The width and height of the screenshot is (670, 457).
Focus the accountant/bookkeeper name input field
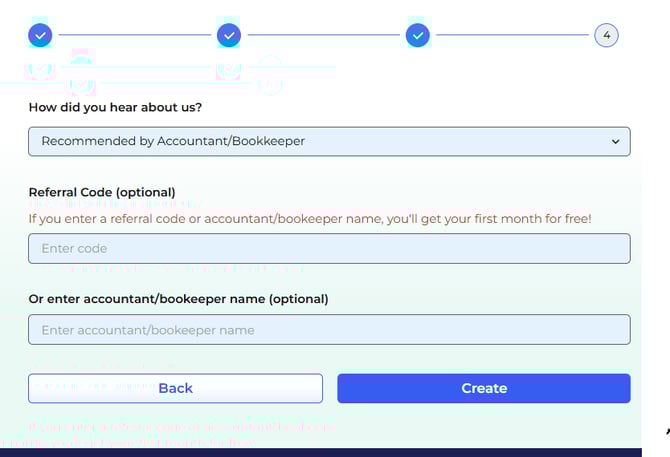[329, 330]
